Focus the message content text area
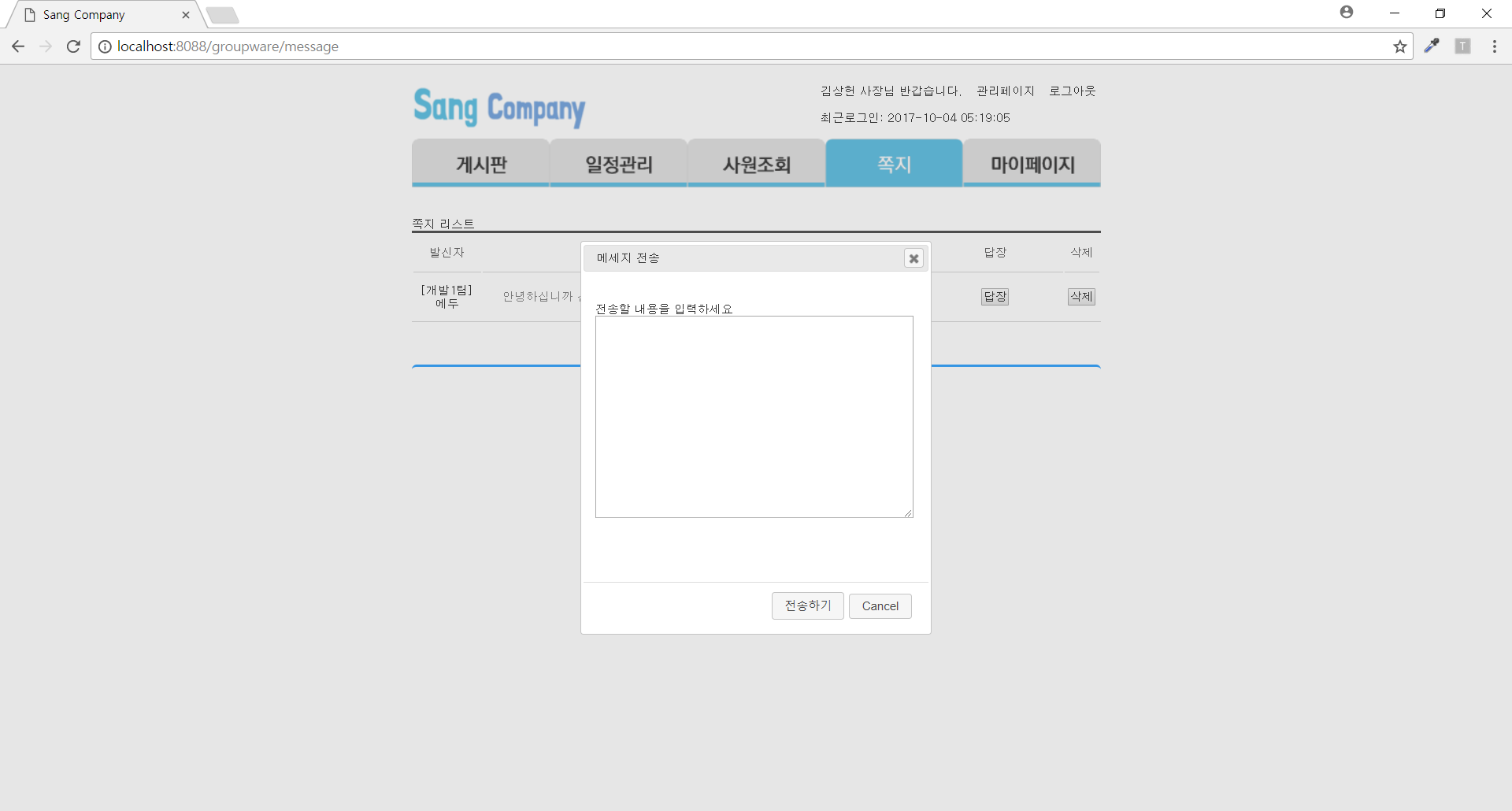The height and width of the screenshot is (811, 1512). coord(754,417)
